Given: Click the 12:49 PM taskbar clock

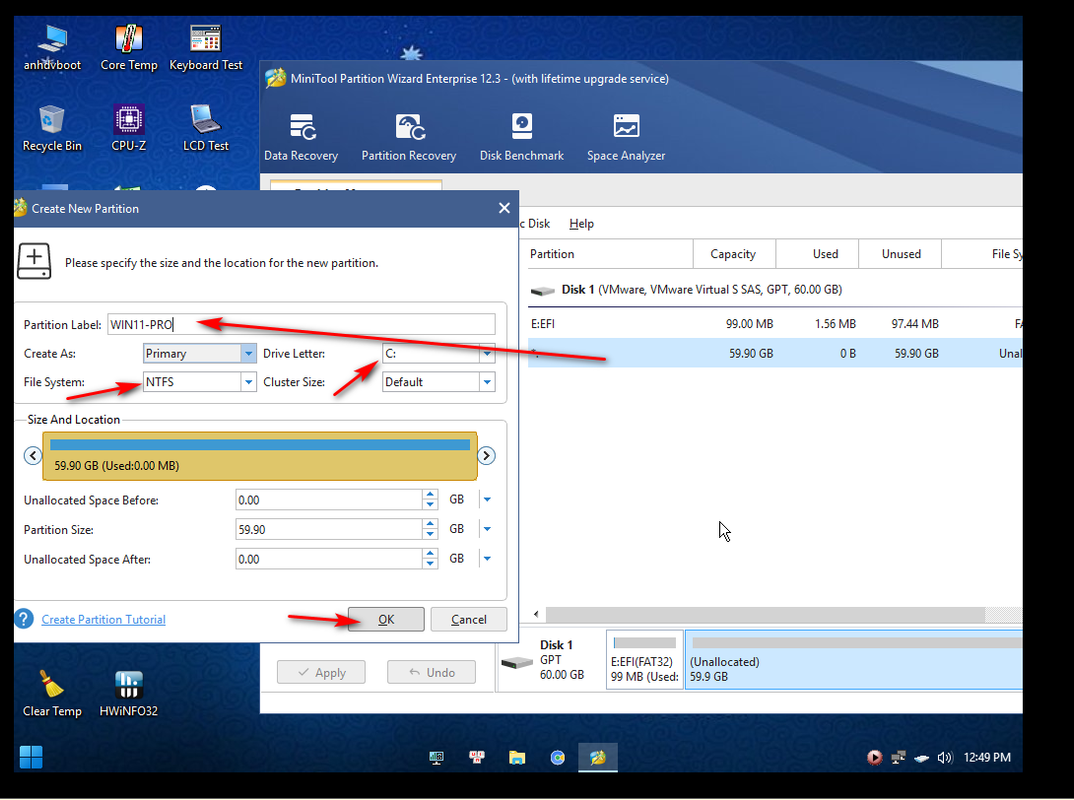Looking at the screenshot, I should pyautogui.click(x=987, y=757).
